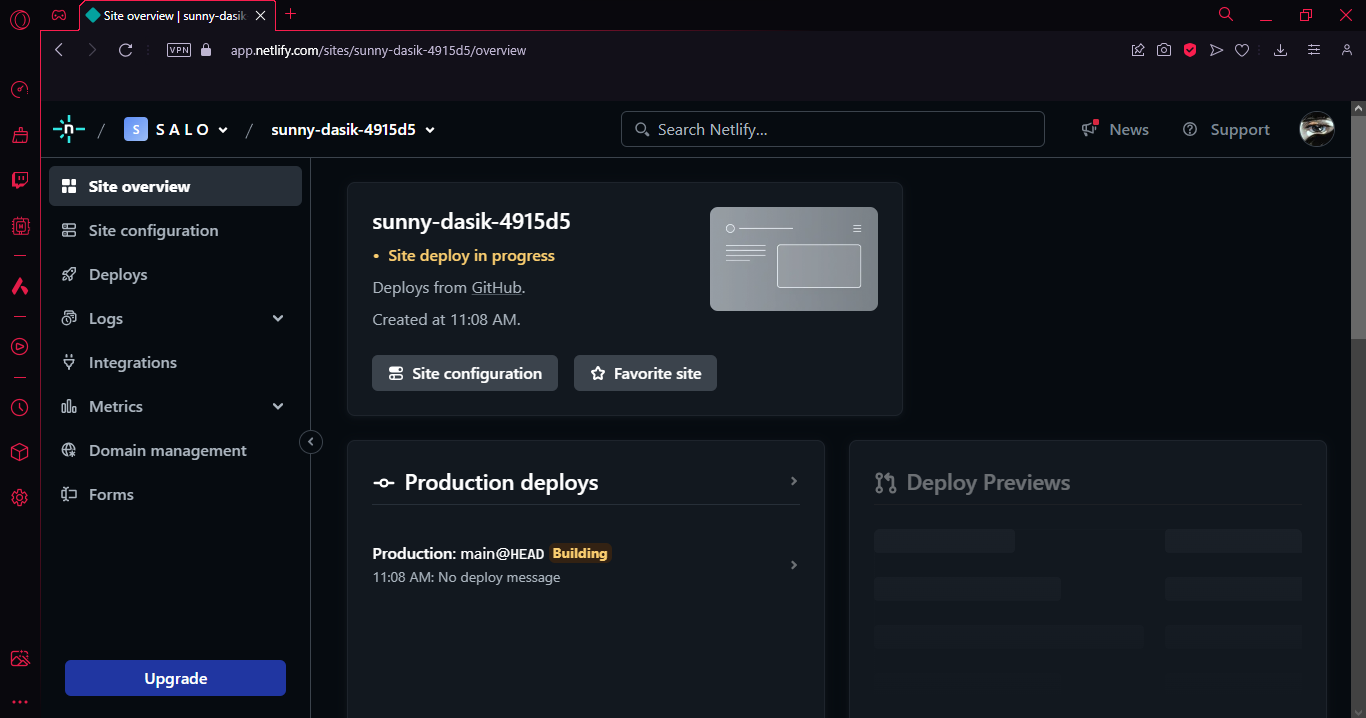Click the browser search tabs magnifier
Viewport: 1366px width, 718px height.
[x=1226, y=14]
